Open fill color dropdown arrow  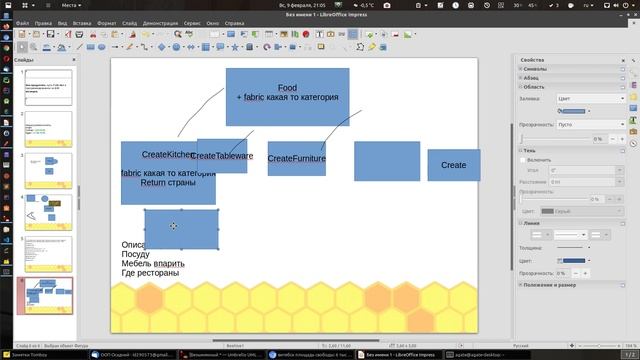(589, 111)
